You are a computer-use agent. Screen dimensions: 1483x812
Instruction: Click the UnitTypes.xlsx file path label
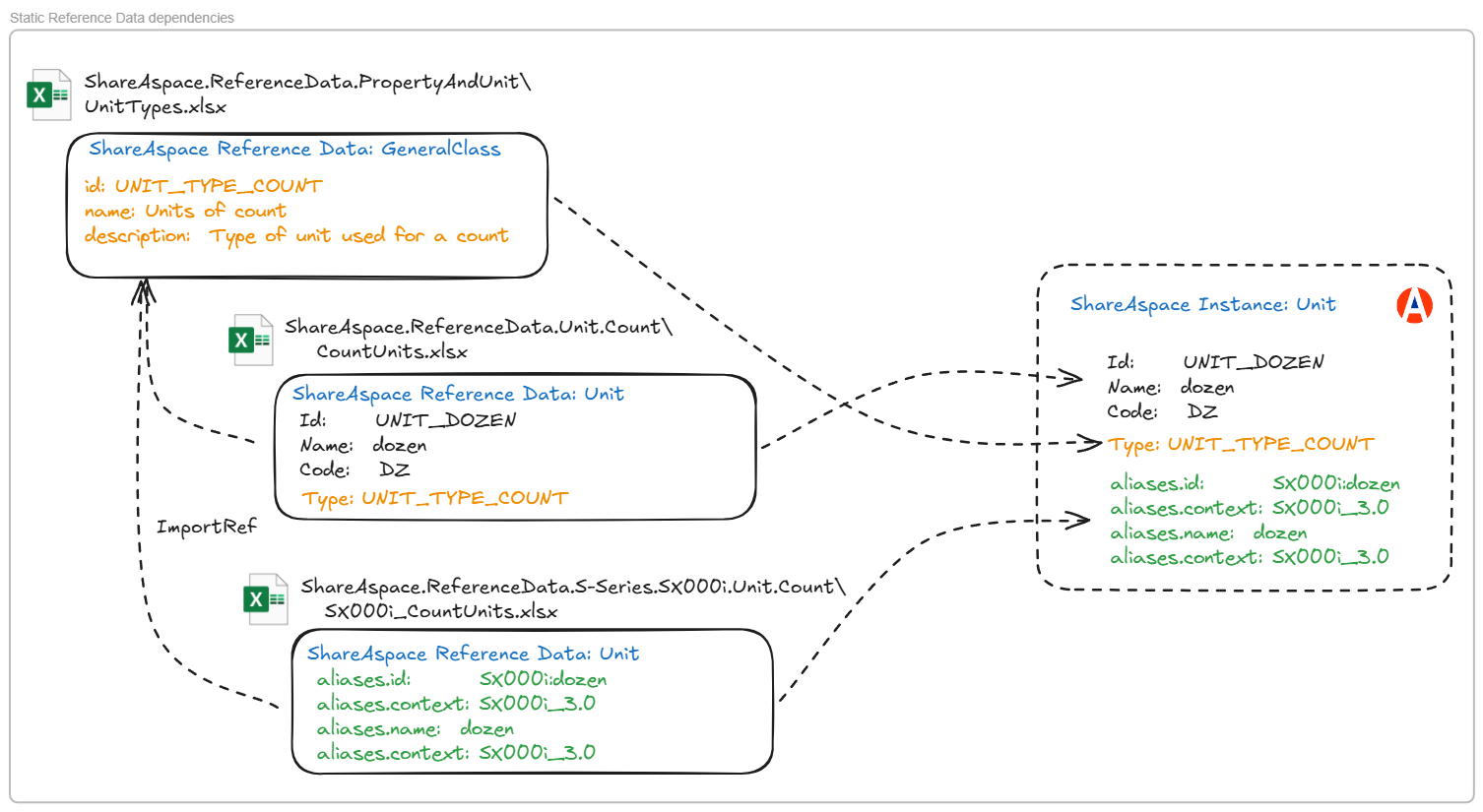306,94
